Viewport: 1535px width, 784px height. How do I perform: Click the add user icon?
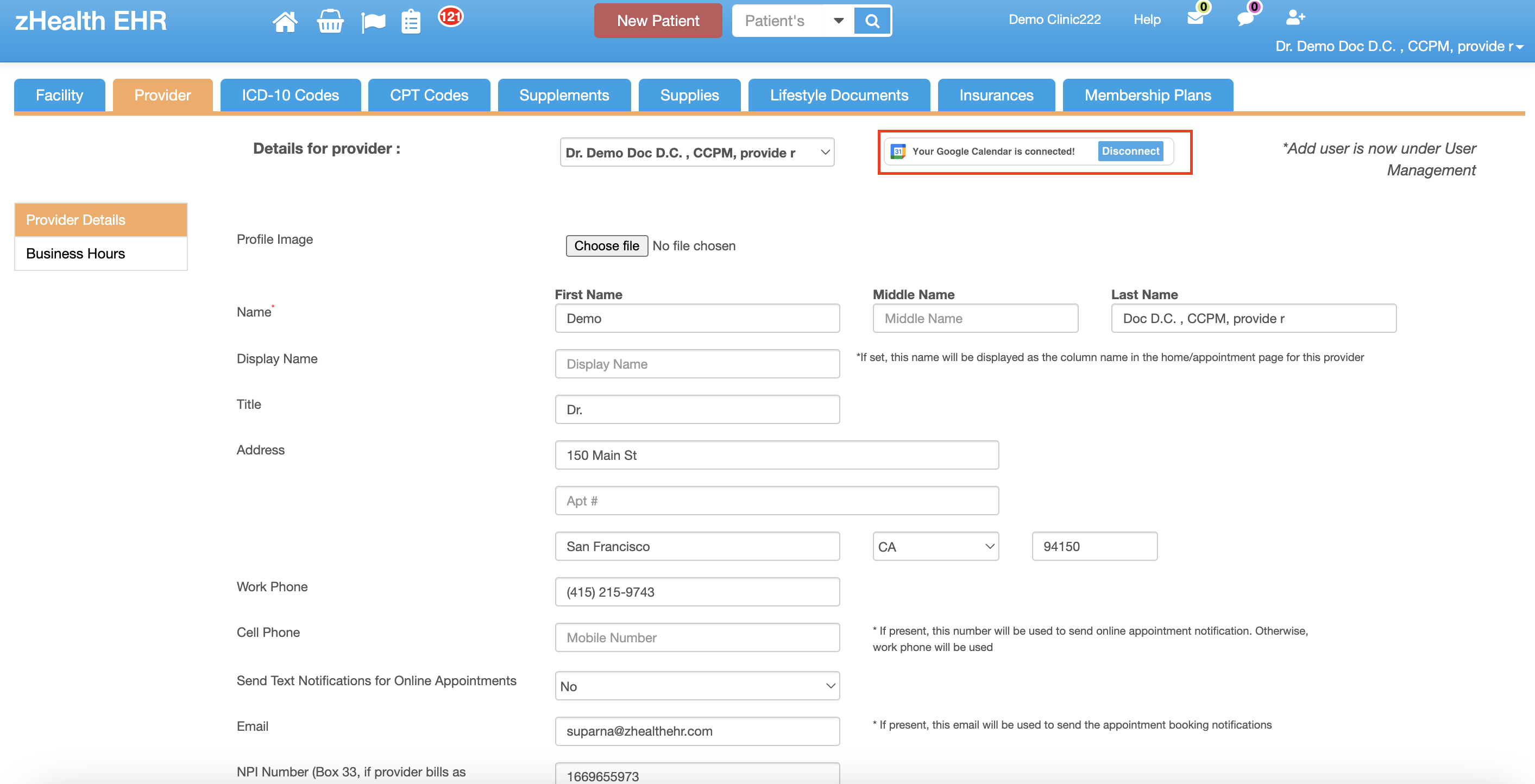point(1295,17)
